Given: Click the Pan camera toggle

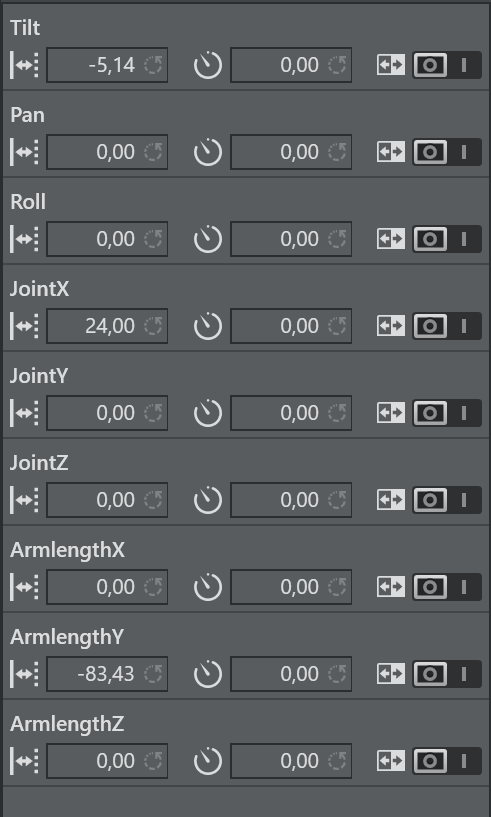Looking at the screenshot, I should coord(447,152).
